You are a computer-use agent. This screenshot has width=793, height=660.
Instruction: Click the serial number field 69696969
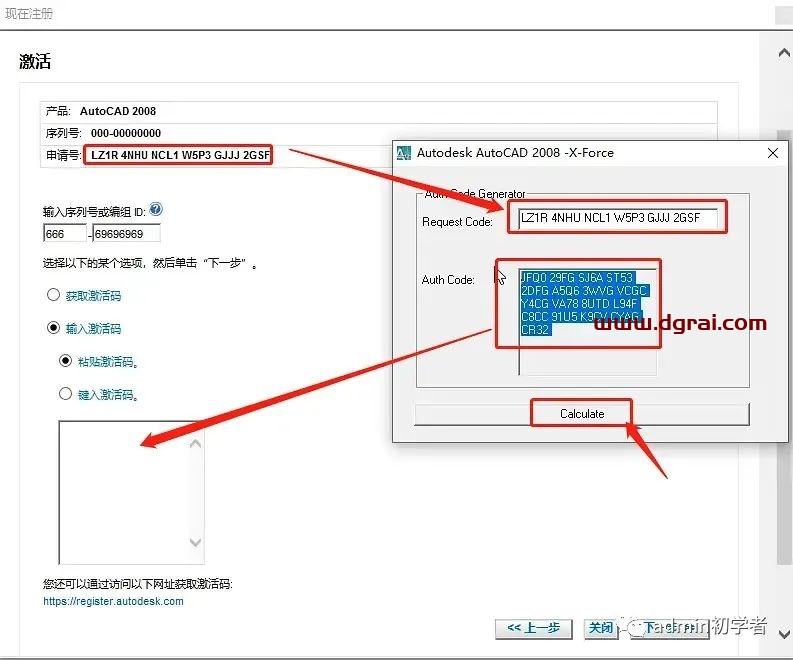tap(126, 234)
